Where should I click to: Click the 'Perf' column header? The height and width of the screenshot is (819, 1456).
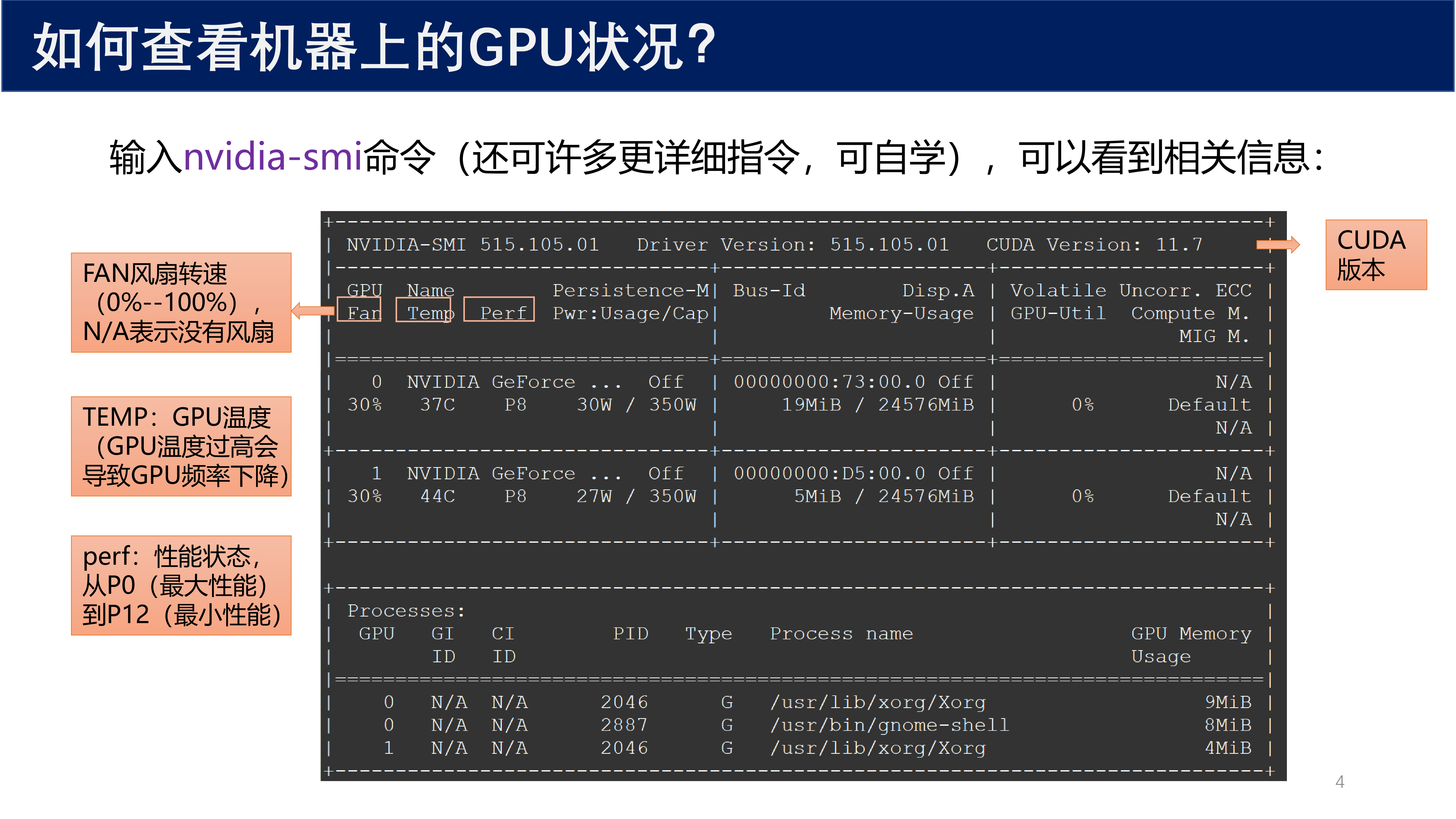click(x=499, y=310)
